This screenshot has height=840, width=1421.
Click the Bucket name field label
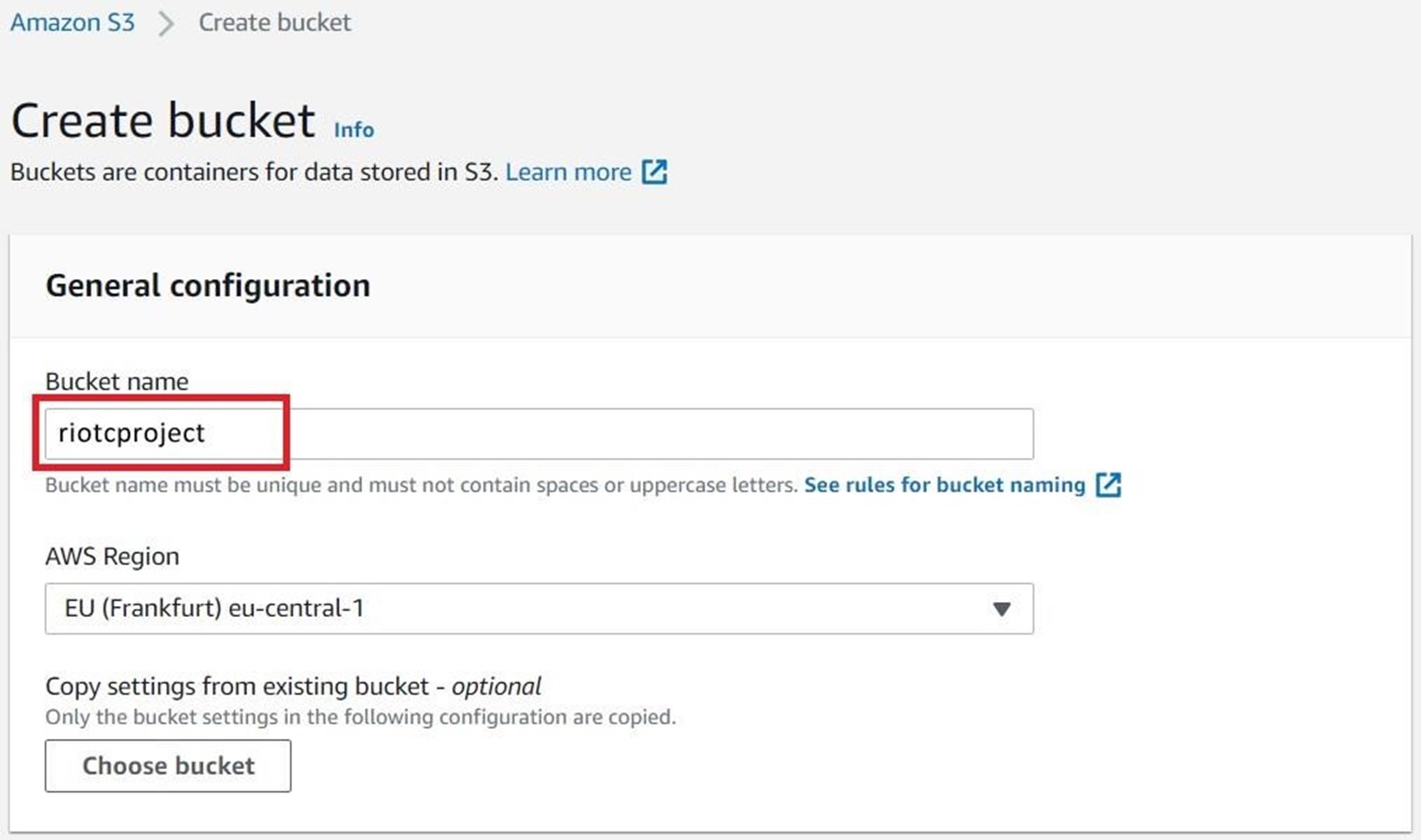coord(117,382)
